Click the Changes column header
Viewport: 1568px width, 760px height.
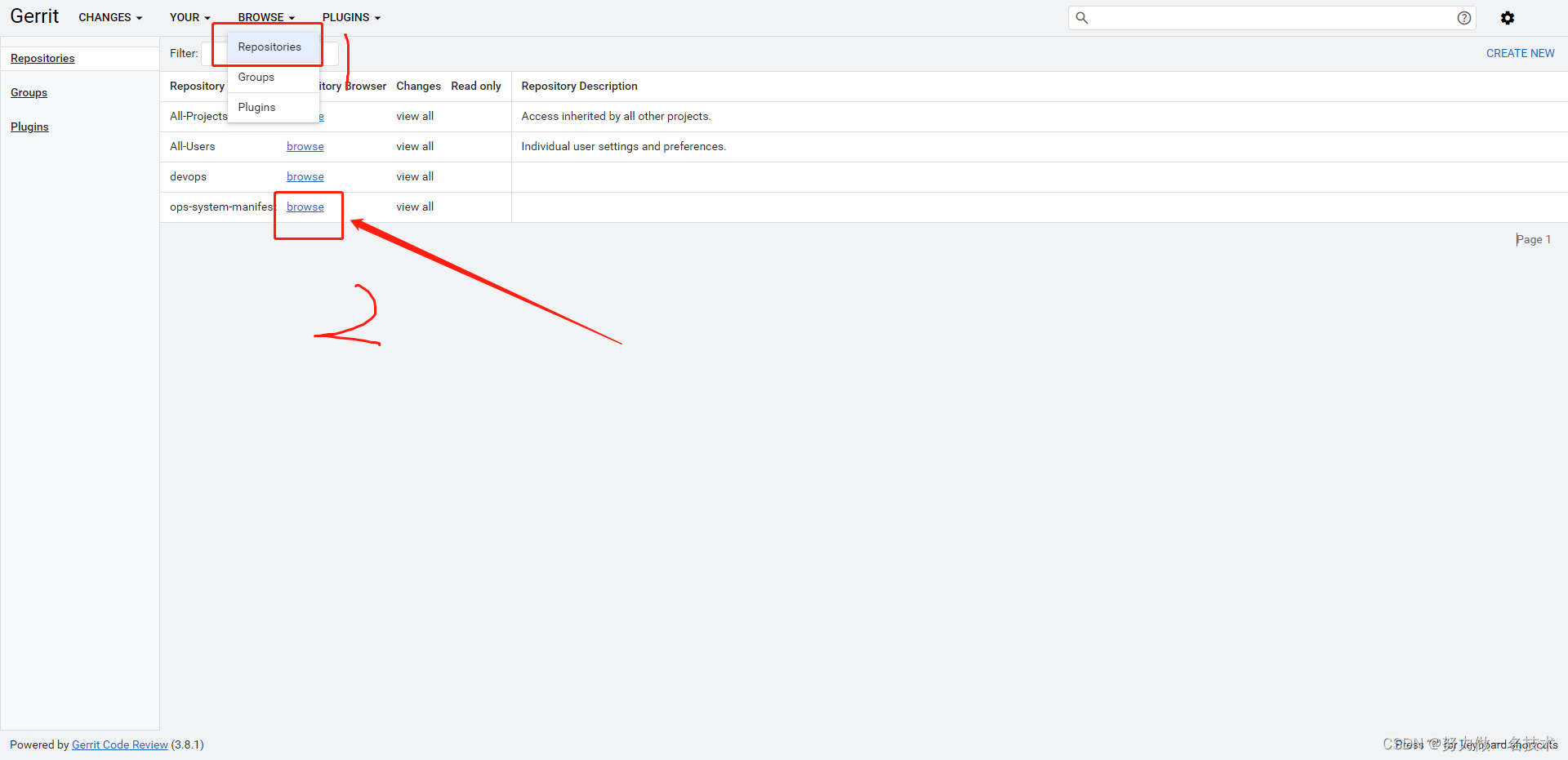click(x=418, y=86)
